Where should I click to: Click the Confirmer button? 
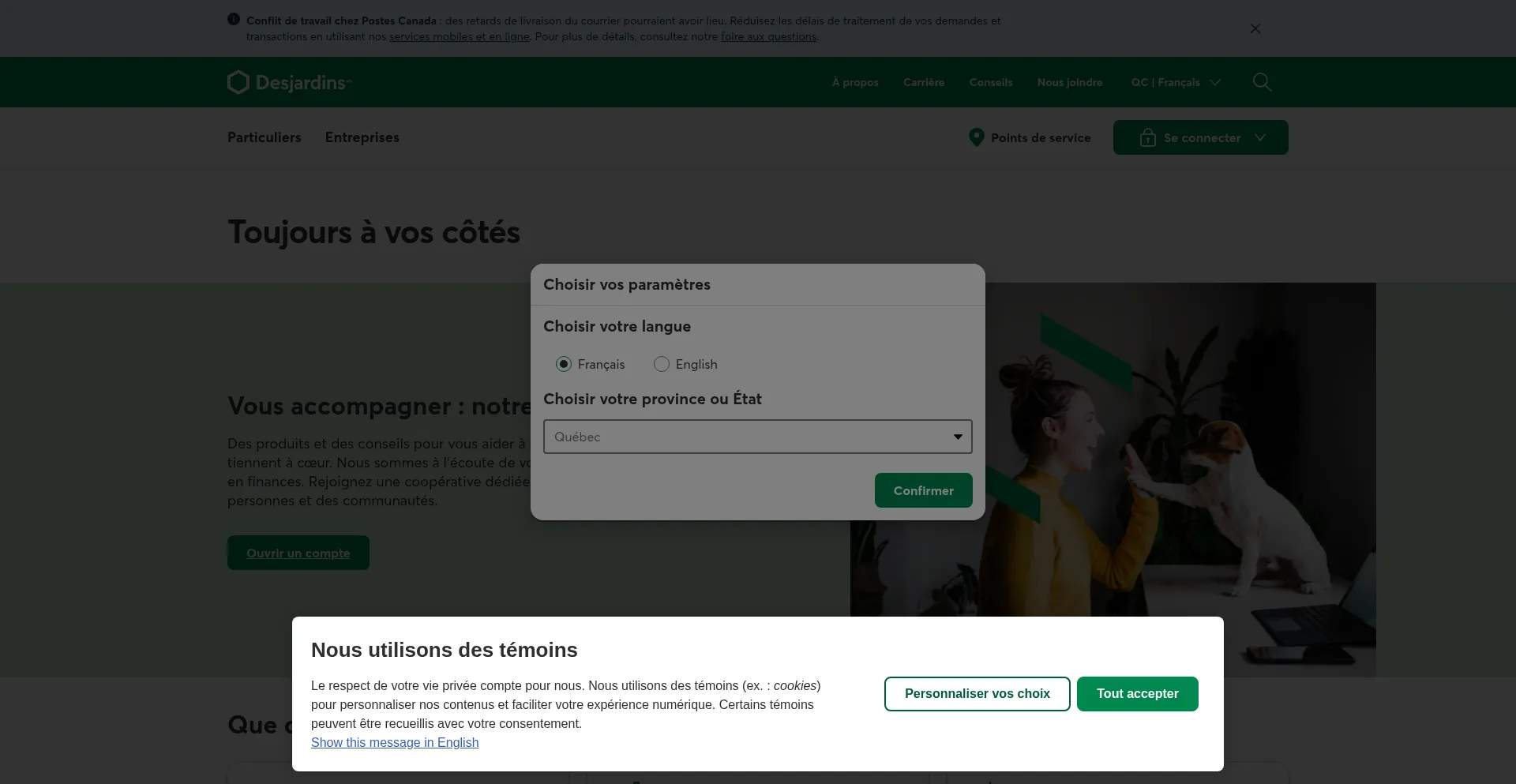(x=924, y=490)
